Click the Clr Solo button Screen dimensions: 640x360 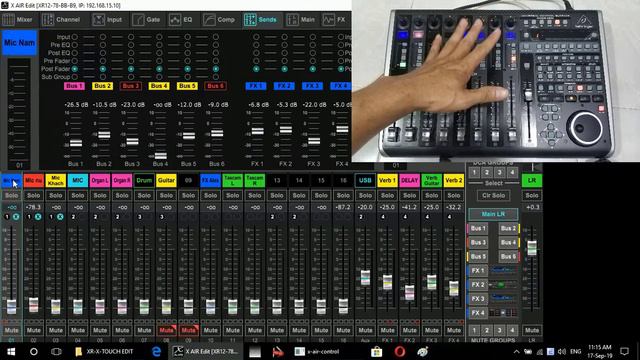tap(493, 196)
